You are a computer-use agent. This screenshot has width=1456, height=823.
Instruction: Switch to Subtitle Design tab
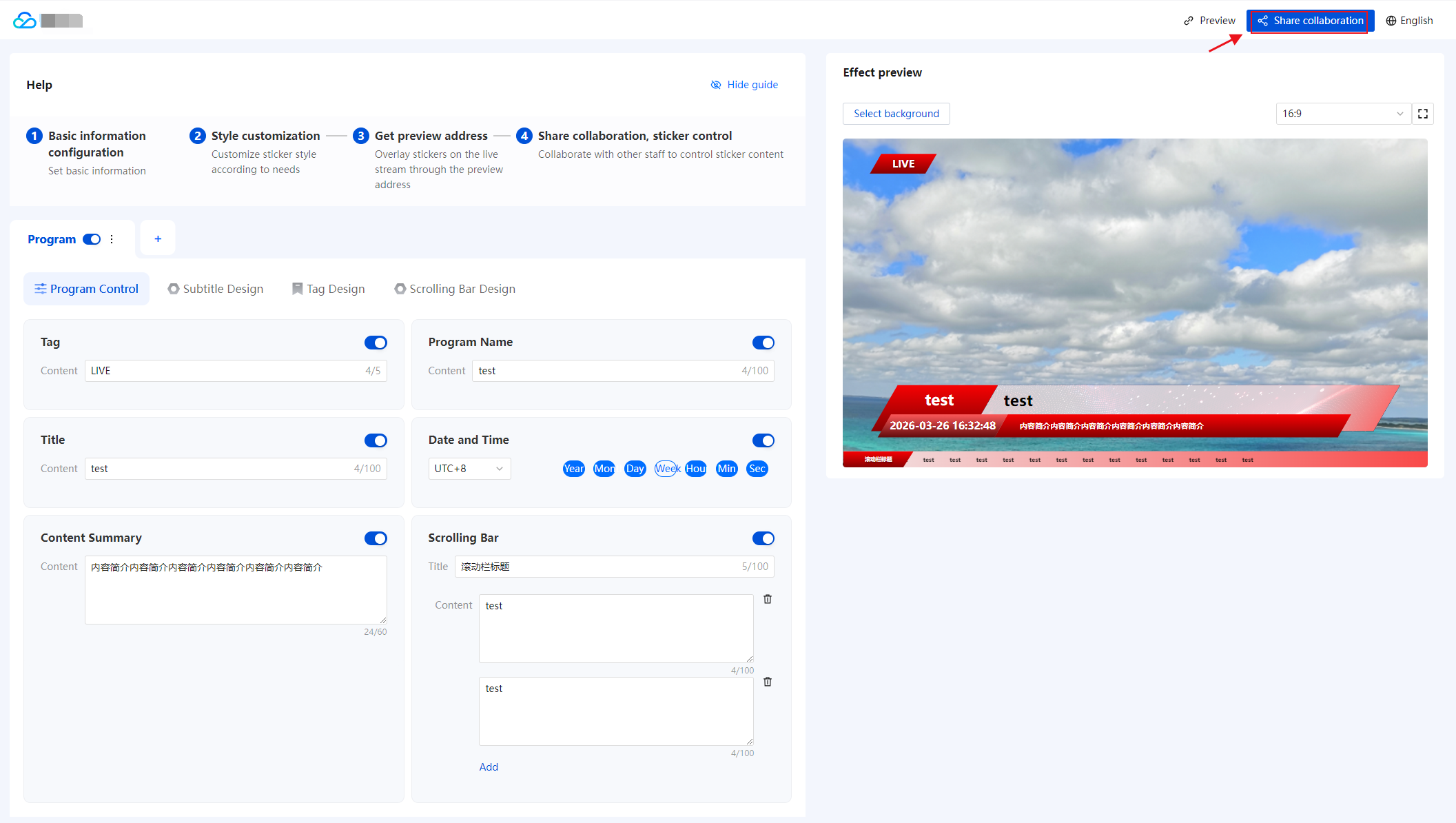(x=216, y=289)
